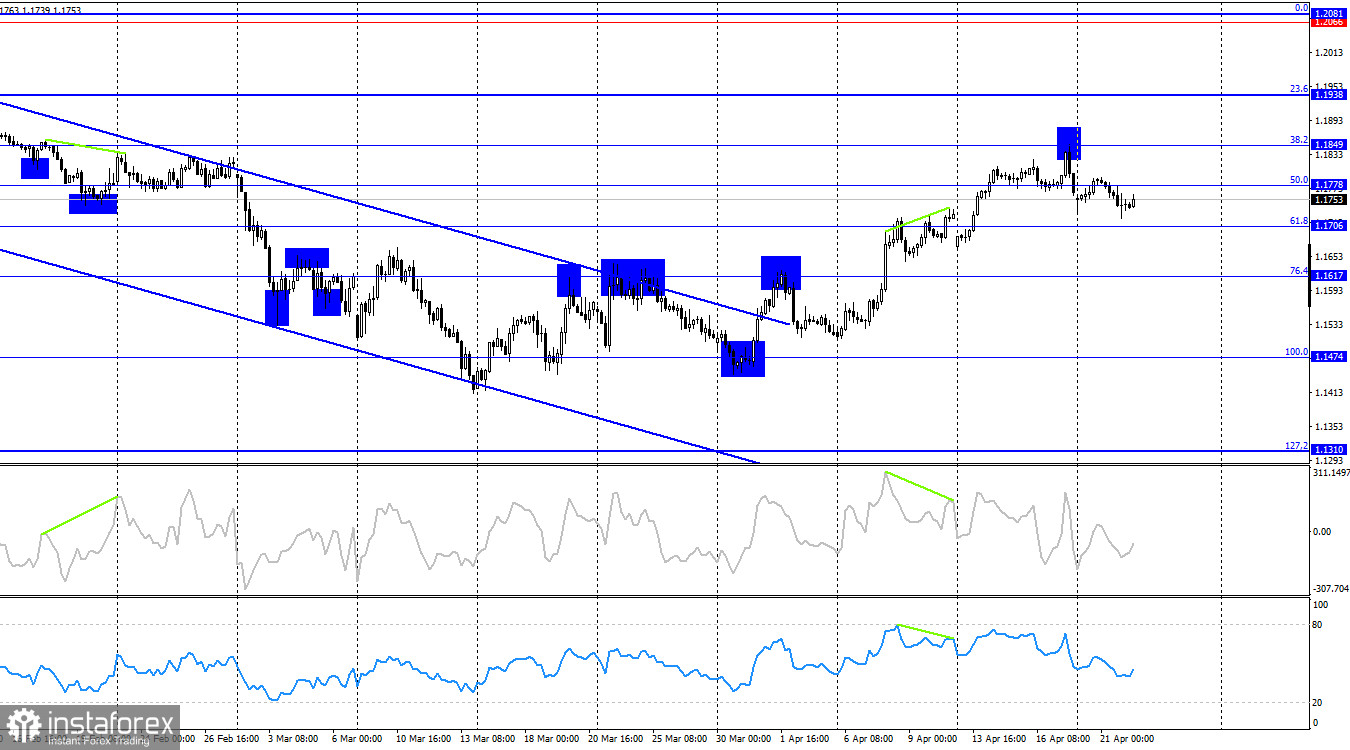The height and width of the screenshot is (750, 1350).
Task: Select the 23.6 Fibonacci retracement label
Action: tap(1300, 88)
